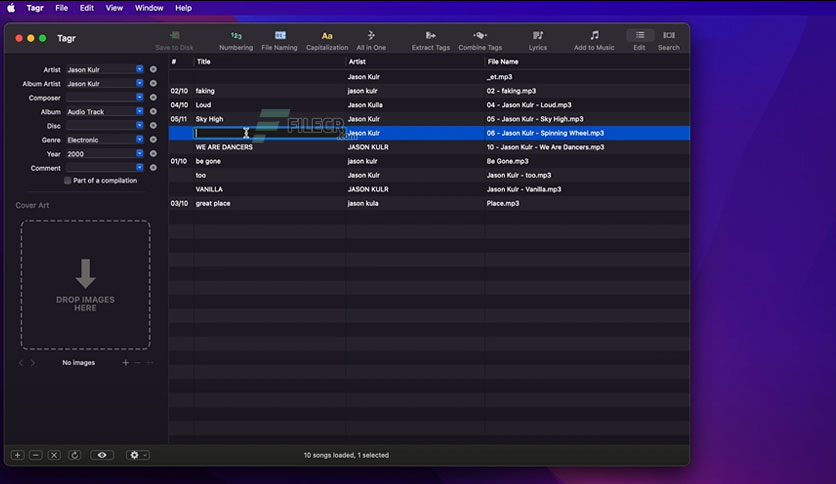This screenshot has height=484, width=836.
Task: Open the gear settings menu
Action: [x=138, y=455]
